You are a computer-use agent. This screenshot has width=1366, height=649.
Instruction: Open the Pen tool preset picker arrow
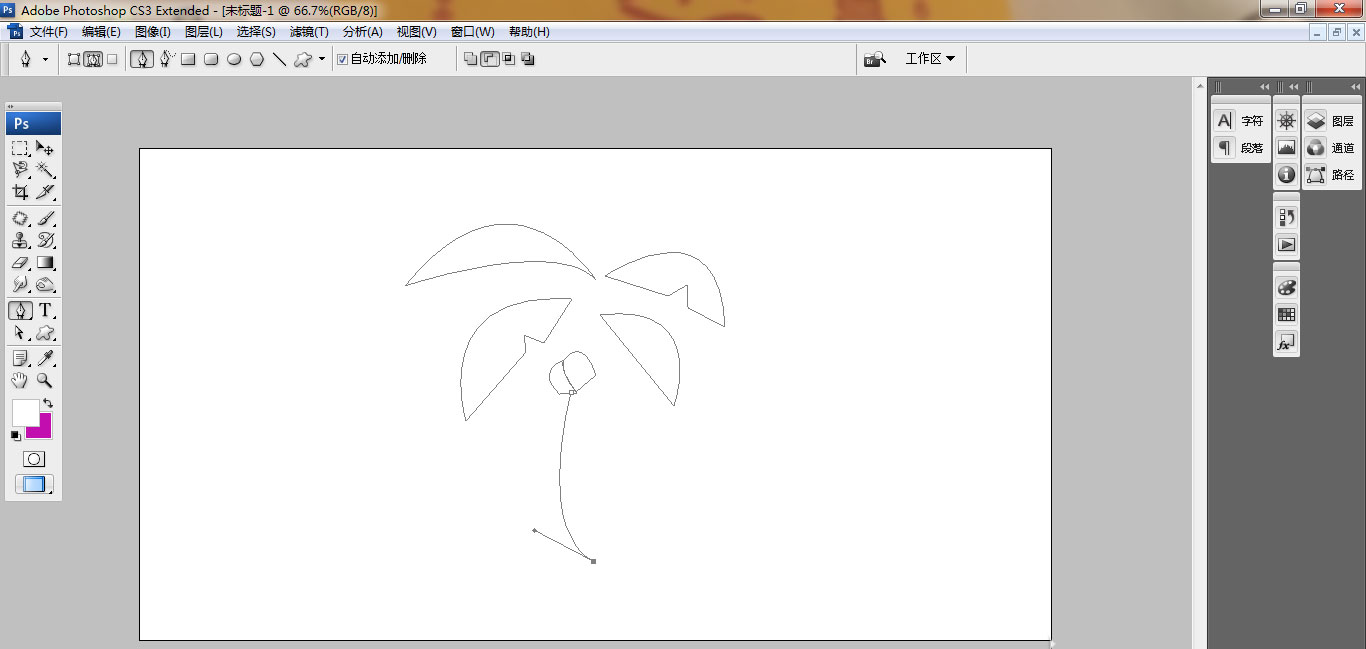pyautogui.click(x=45, y=60)
